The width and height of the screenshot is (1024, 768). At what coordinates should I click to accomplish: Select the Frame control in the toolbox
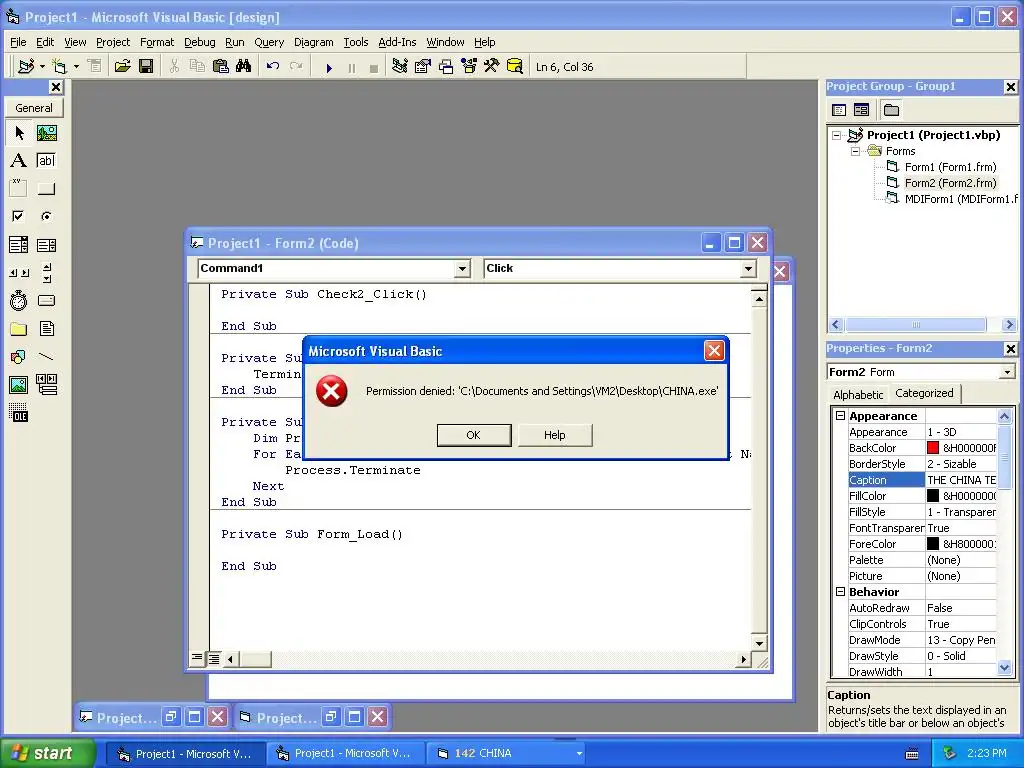coord(19,189)
